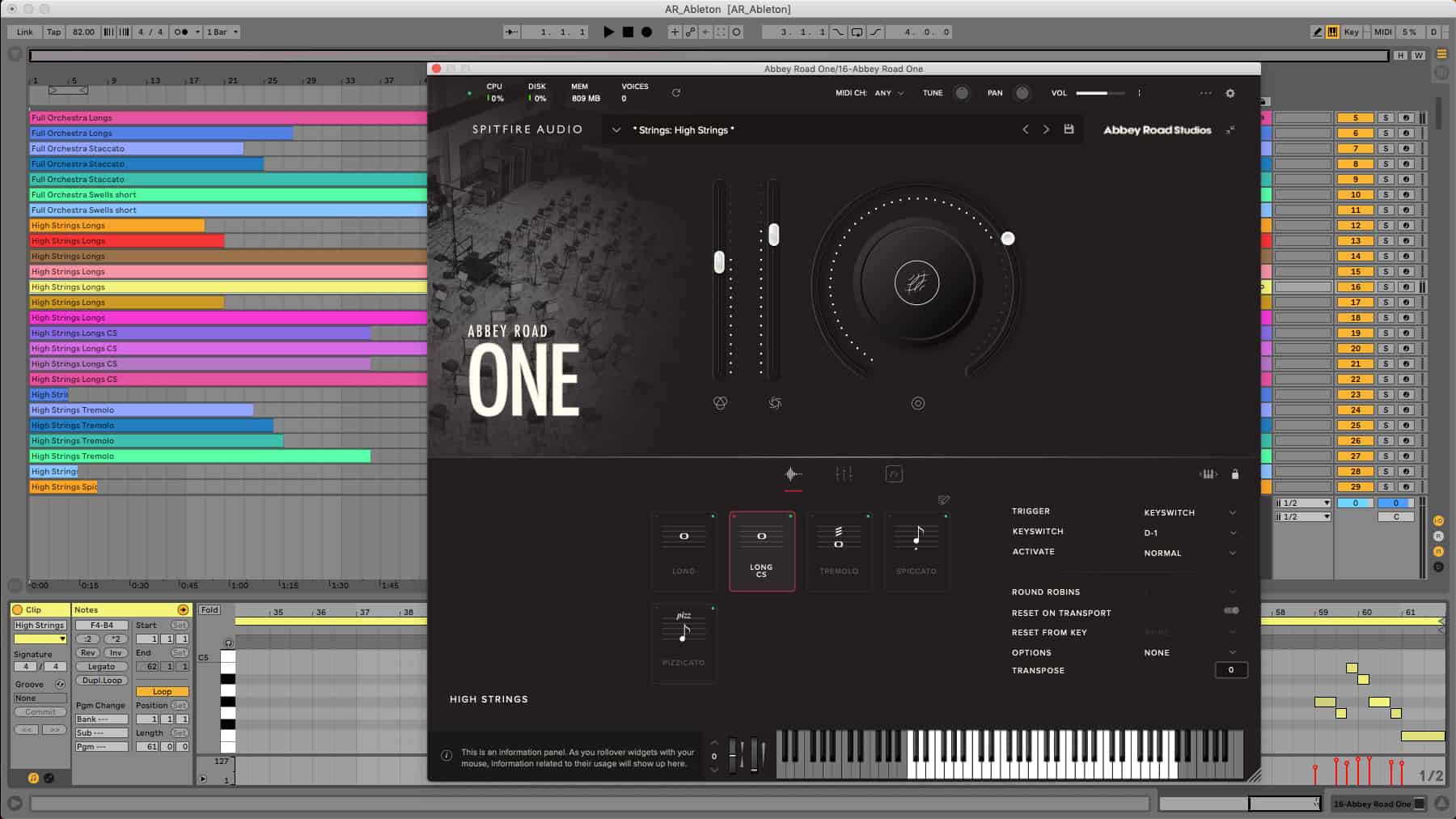Toggle the clip Loop button
Viewport: 1456px width, 819px height.
(x=162, y=692)
